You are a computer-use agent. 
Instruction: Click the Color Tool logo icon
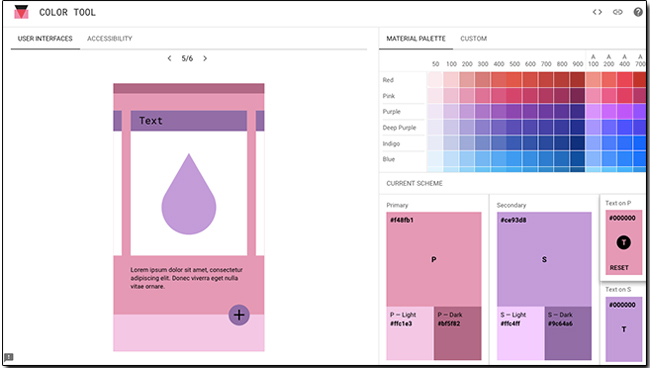click(x=21, y=12)
